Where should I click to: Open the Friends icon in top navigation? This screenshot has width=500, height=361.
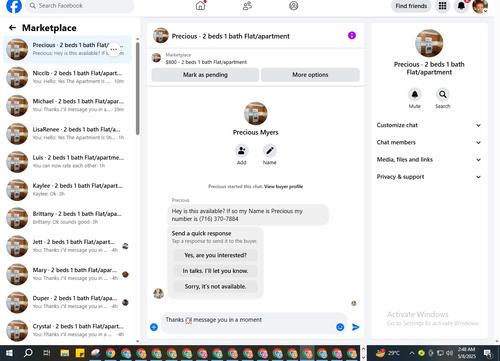[x=247, y=6]
